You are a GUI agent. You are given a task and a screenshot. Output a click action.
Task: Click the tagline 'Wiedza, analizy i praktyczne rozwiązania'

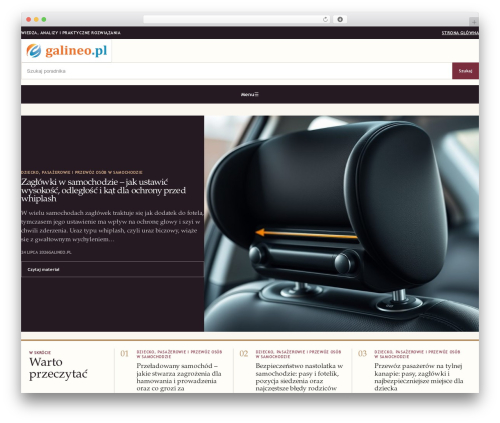tap(71, 33)
